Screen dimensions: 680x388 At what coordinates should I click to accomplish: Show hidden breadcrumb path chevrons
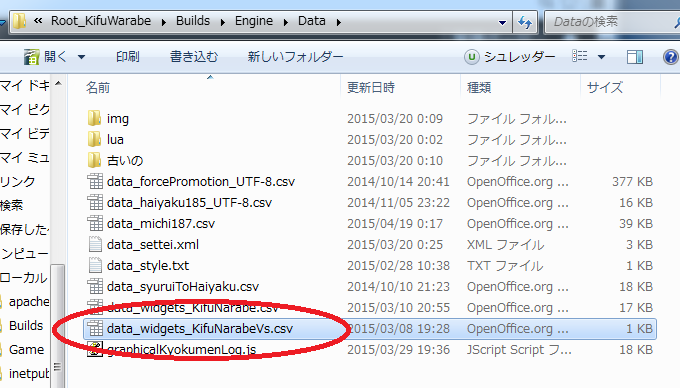(x=38, y=21)
